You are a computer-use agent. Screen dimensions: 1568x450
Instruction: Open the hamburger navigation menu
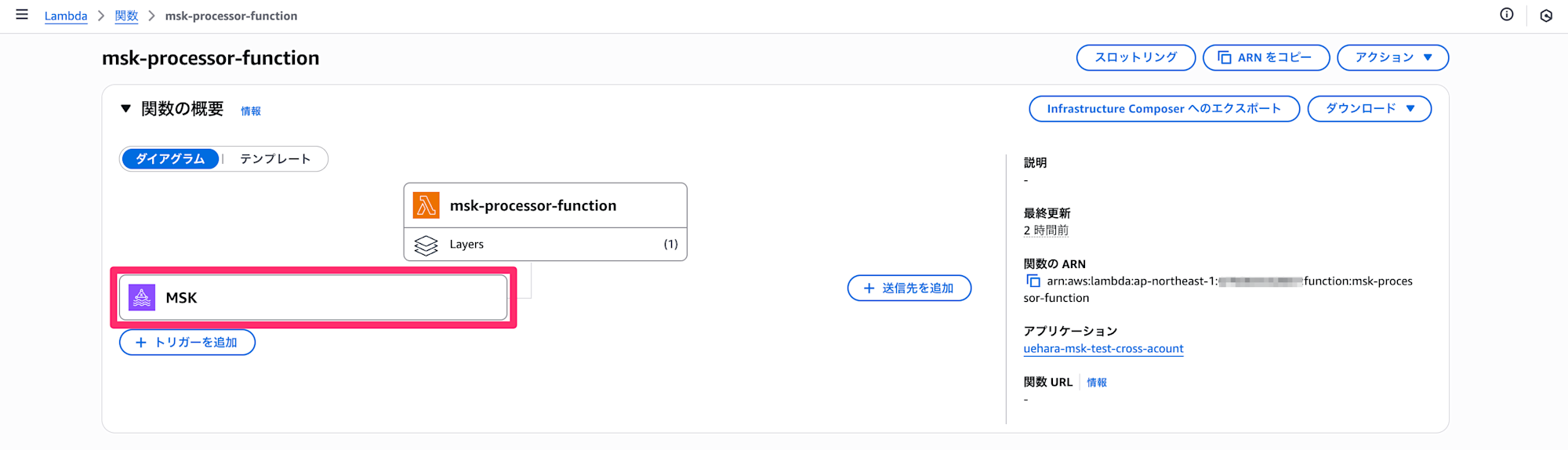click(x=22, y=15)
